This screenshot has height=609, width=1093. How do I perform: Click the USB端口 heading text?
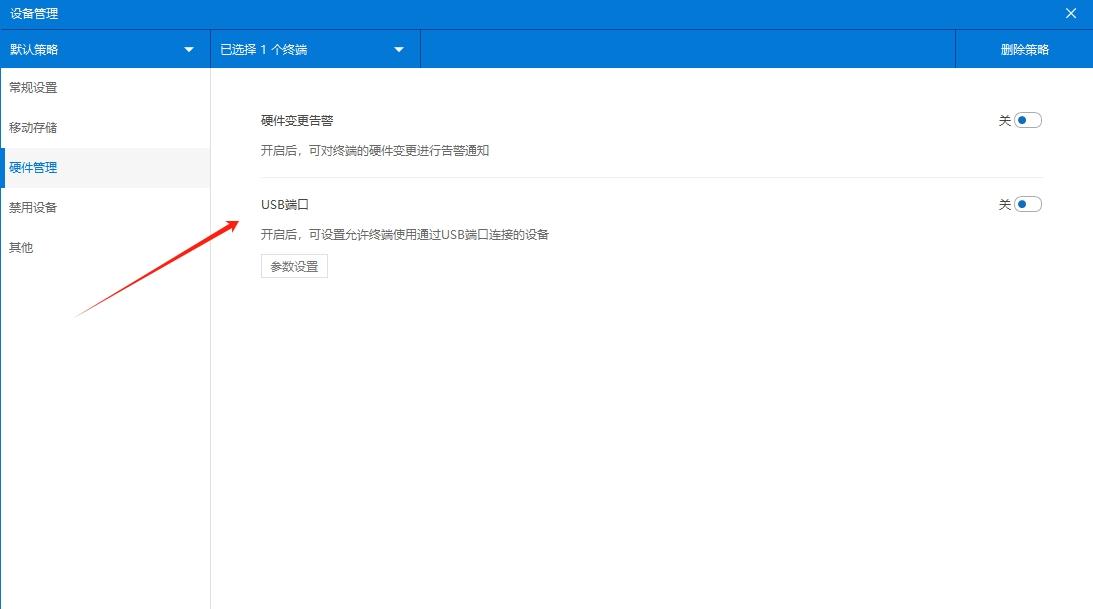pos(283,203)
